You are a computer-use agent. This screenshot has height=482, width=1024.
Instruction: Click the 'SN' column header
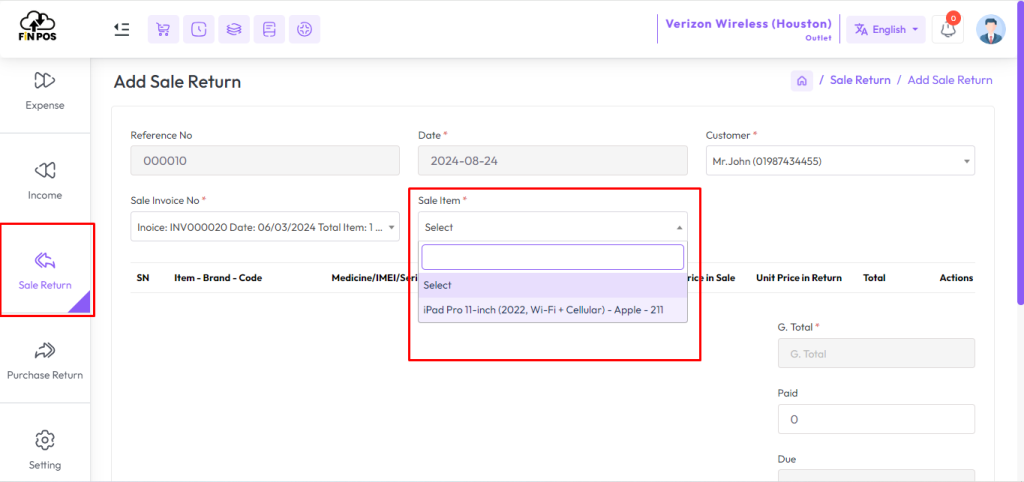point(143,278)
